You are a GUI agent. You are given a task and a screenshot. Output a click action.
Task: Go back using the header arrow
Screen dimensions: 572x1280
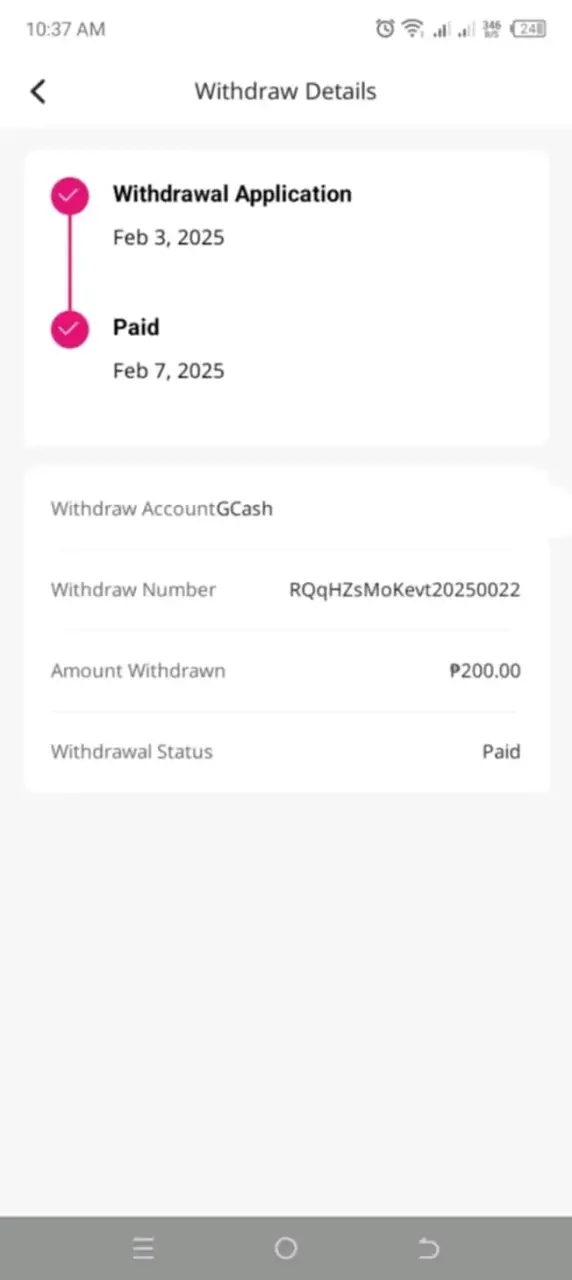tap(38, 91)
